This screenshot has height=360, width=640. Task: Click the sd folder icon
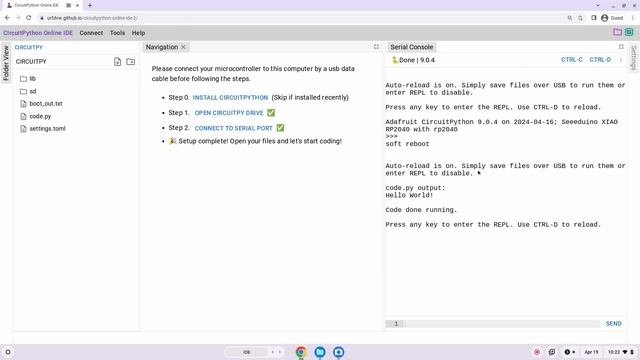pos(23,91)
